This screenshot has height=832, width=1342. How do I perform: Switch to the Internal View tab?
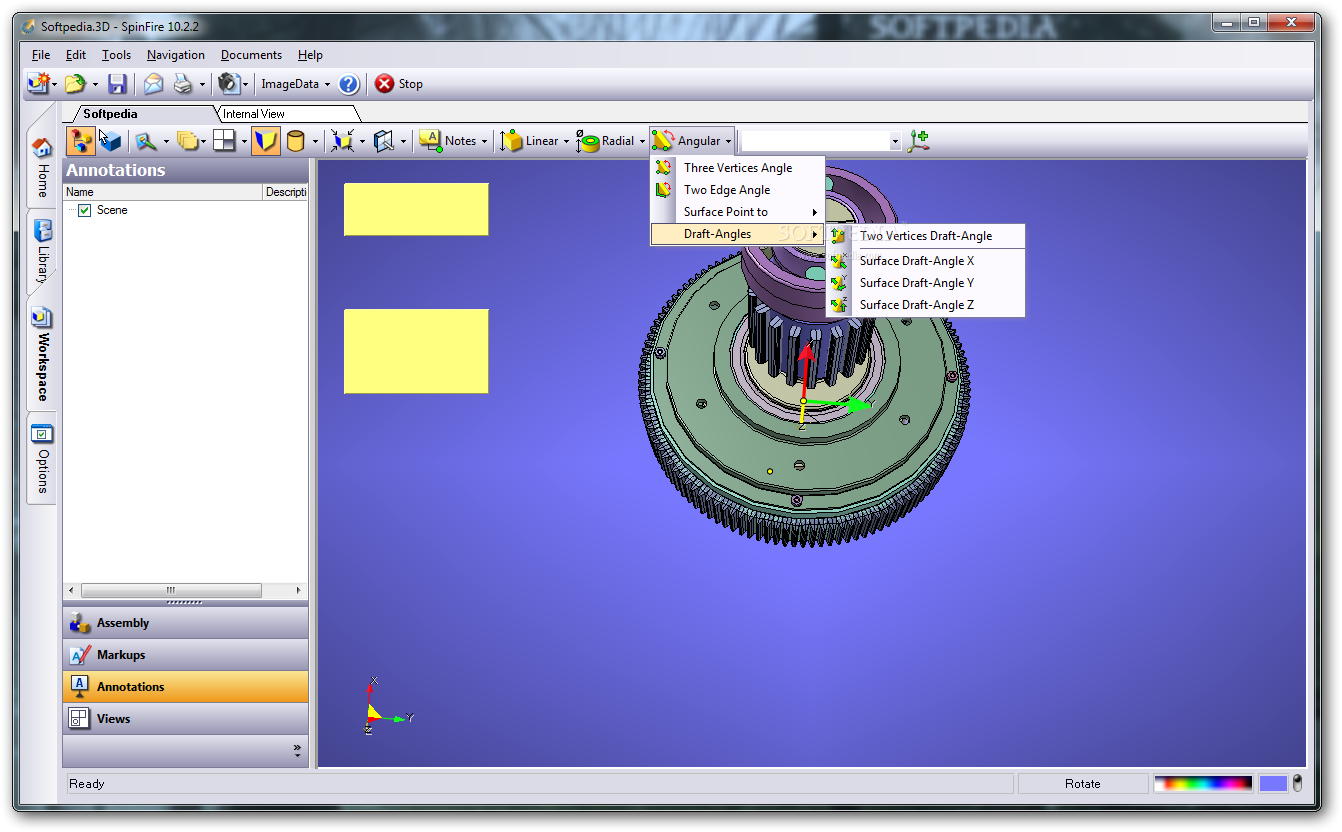[x=287, y=114]
